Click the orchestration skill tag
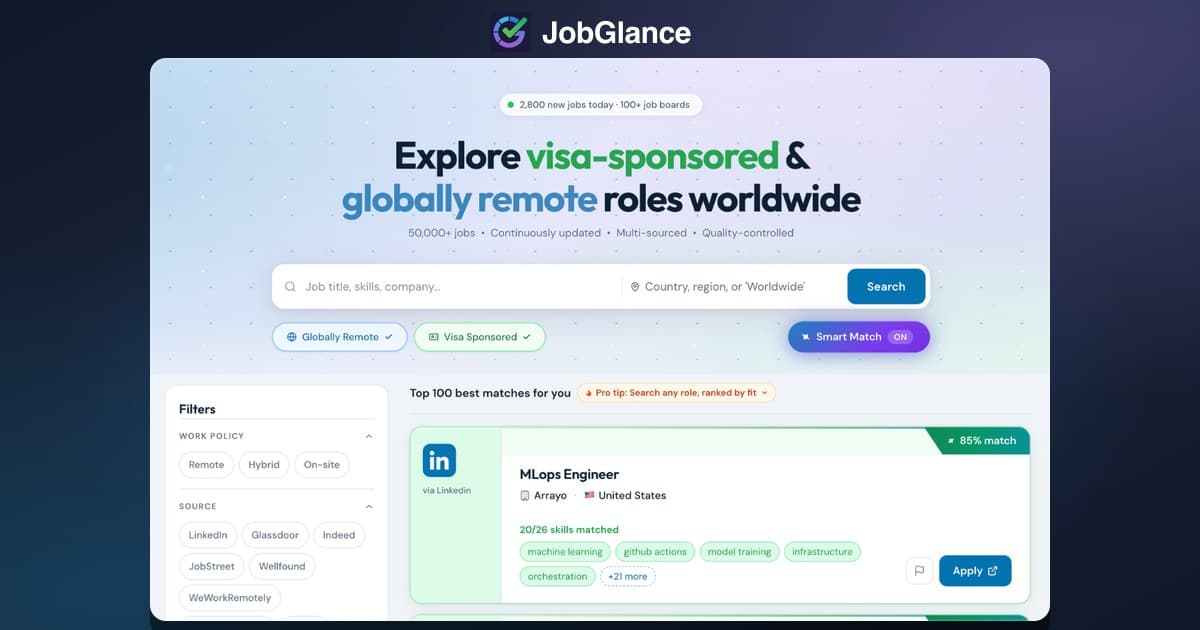This screenshot has height=630, width=1200. [558, 576]
